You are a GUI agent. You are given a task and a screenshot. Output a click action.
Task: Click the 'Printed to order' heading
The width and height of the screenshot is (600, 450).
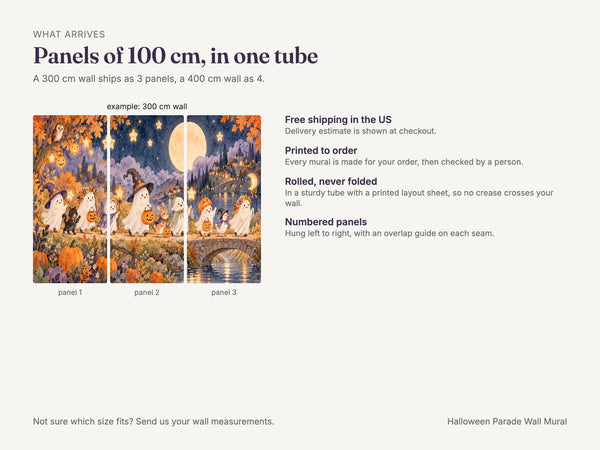[x=321, y=150]
